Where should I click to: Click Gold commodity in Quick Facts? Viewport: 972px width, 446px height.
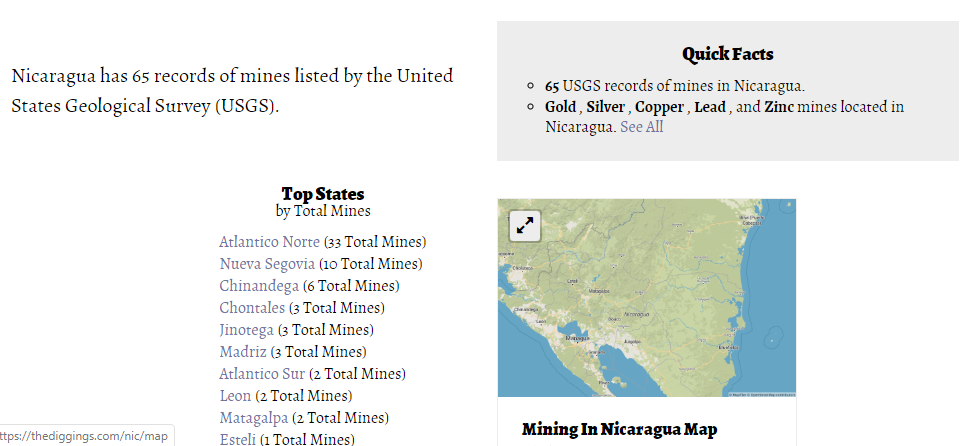click(x=560, y=107)
